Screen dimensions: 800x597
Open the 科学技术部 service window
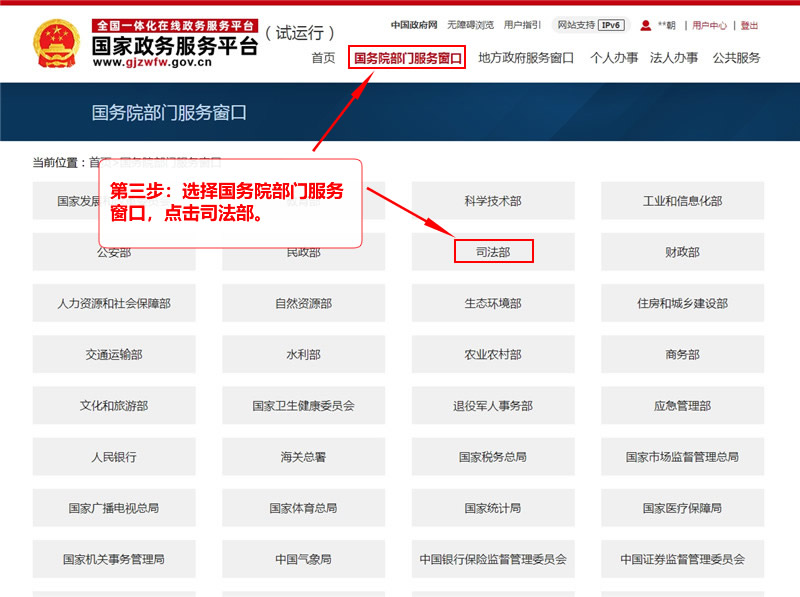493,201
